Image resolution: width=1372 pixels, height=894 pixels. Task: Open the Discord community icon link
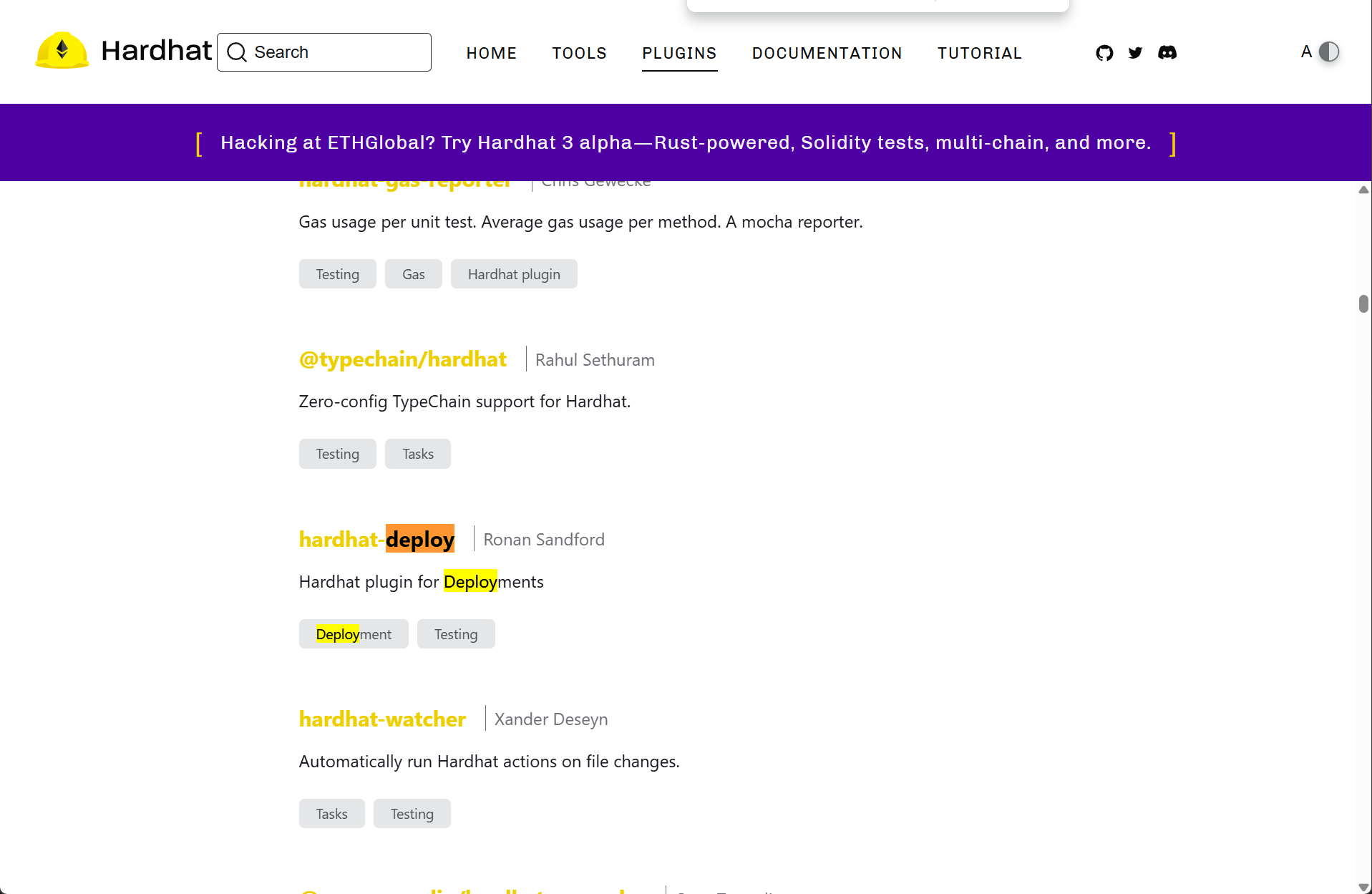(x=1167, y=52)
